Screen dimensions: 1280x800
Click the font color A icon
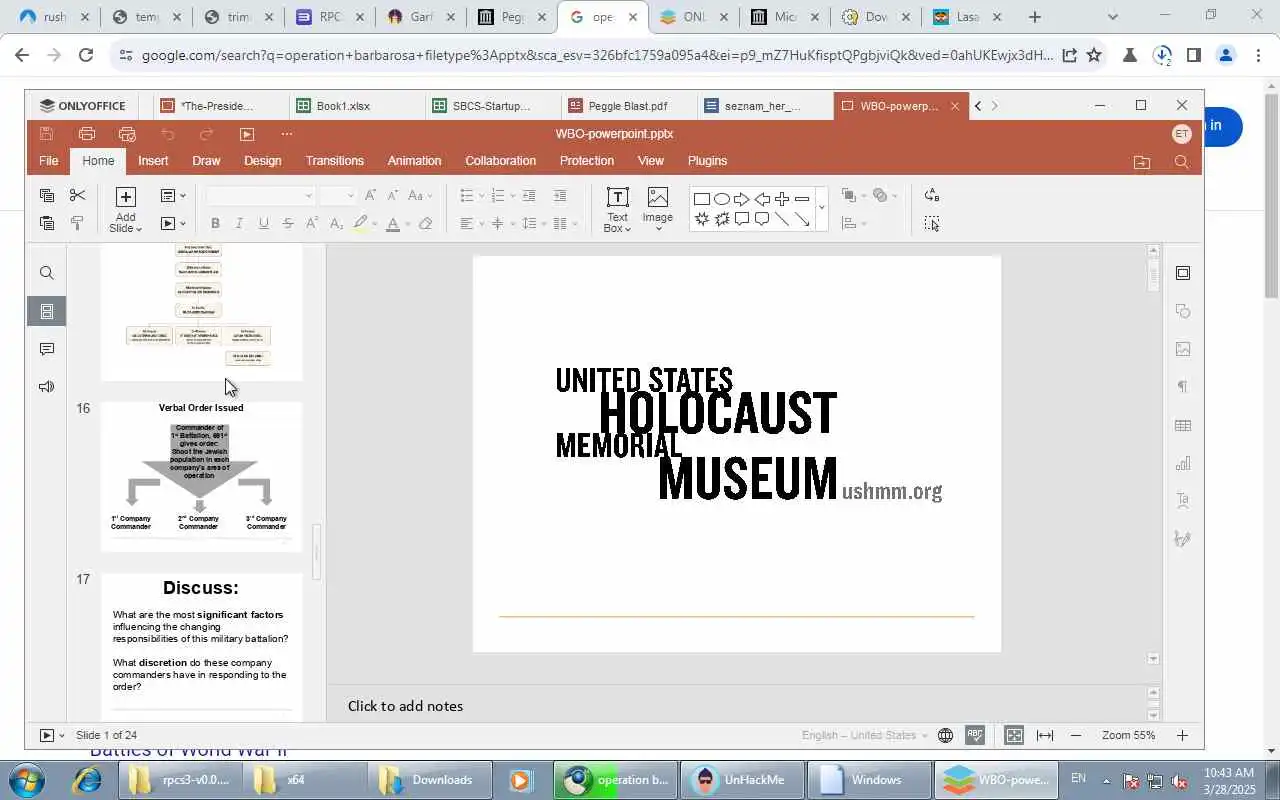coord(393,224)
